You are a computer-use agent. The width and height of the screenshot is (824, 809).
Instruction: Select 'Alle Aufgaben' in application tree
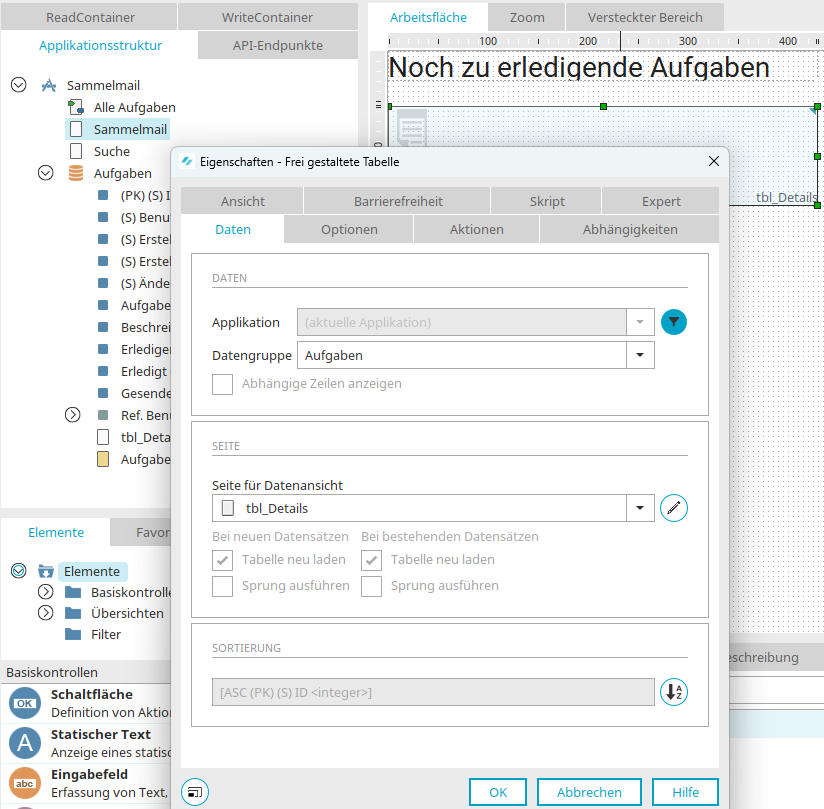pos(134,107)
